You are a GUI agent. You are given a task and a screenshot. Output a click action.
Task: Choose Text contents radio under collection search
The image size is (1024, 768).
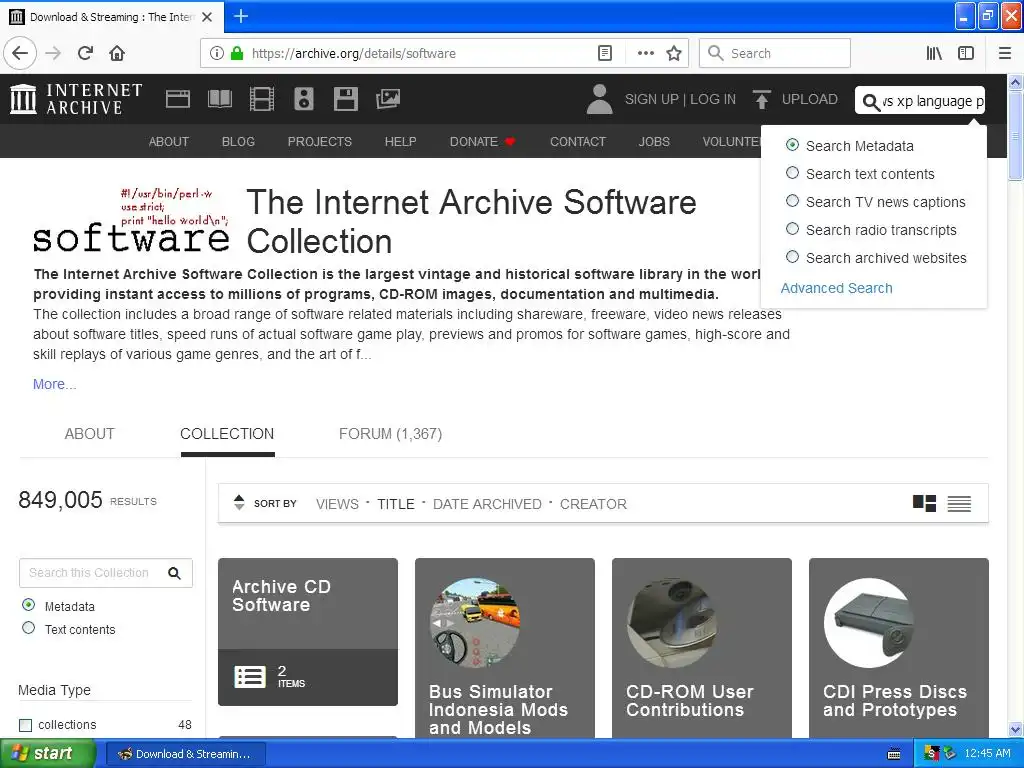click(x=29, y=628)
